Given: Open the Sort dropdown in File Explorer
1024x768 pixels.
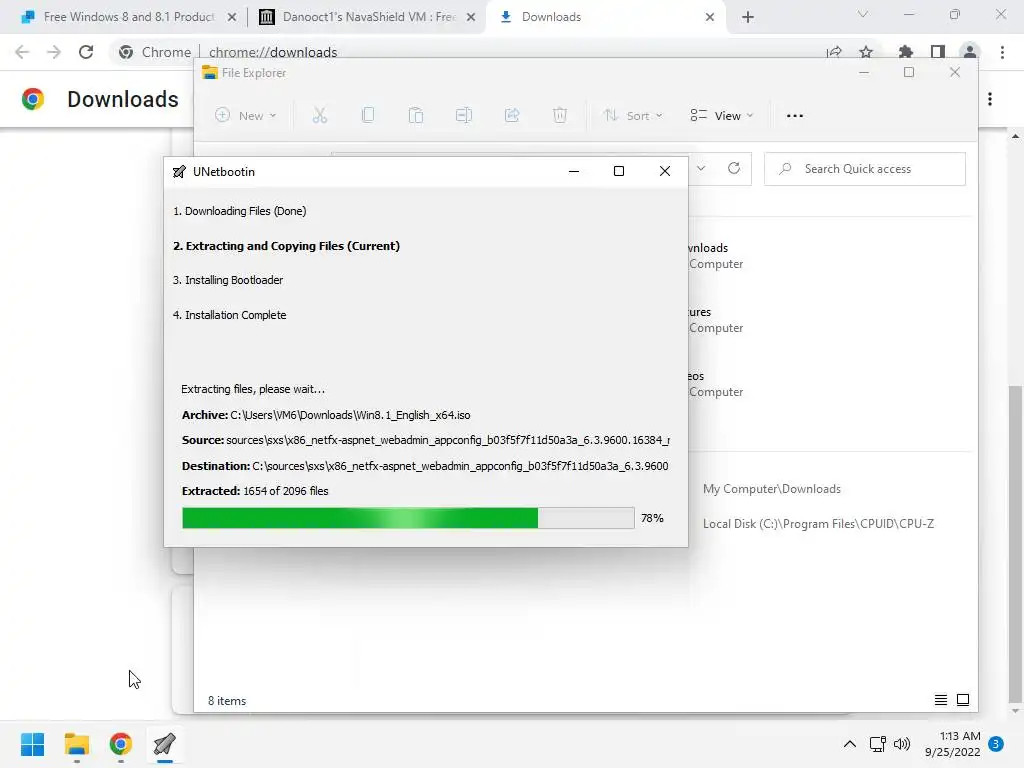Looking at the screenshot, I should point(633,116).
